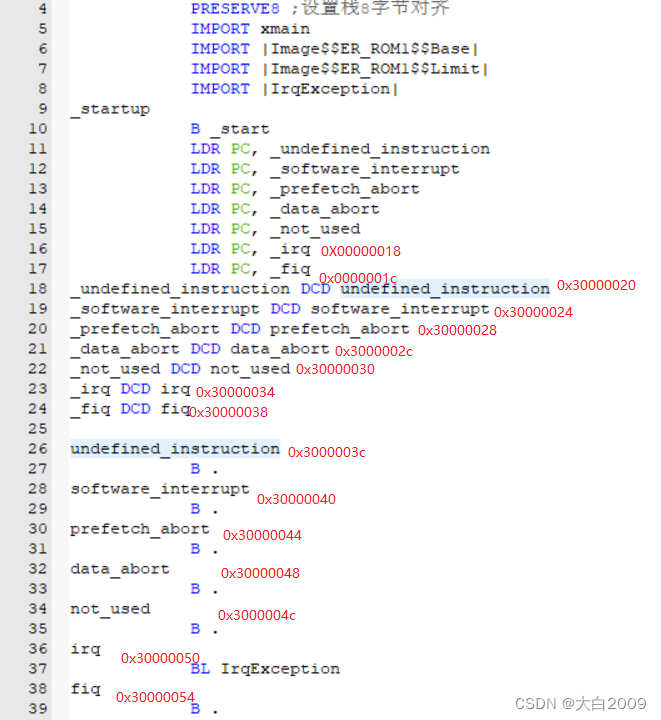This screenshot has height=720, width=661.
Task: Click line number 9 in the gutter
Action: (42, 109)
